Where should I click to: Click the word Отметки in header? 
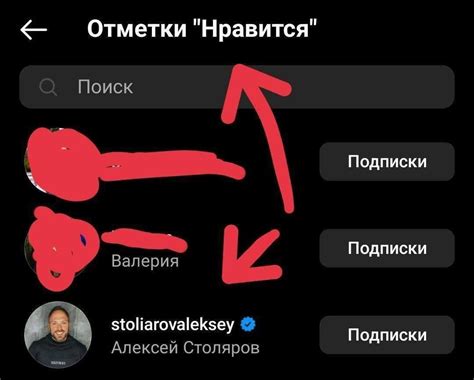click(x=137, y=29)
